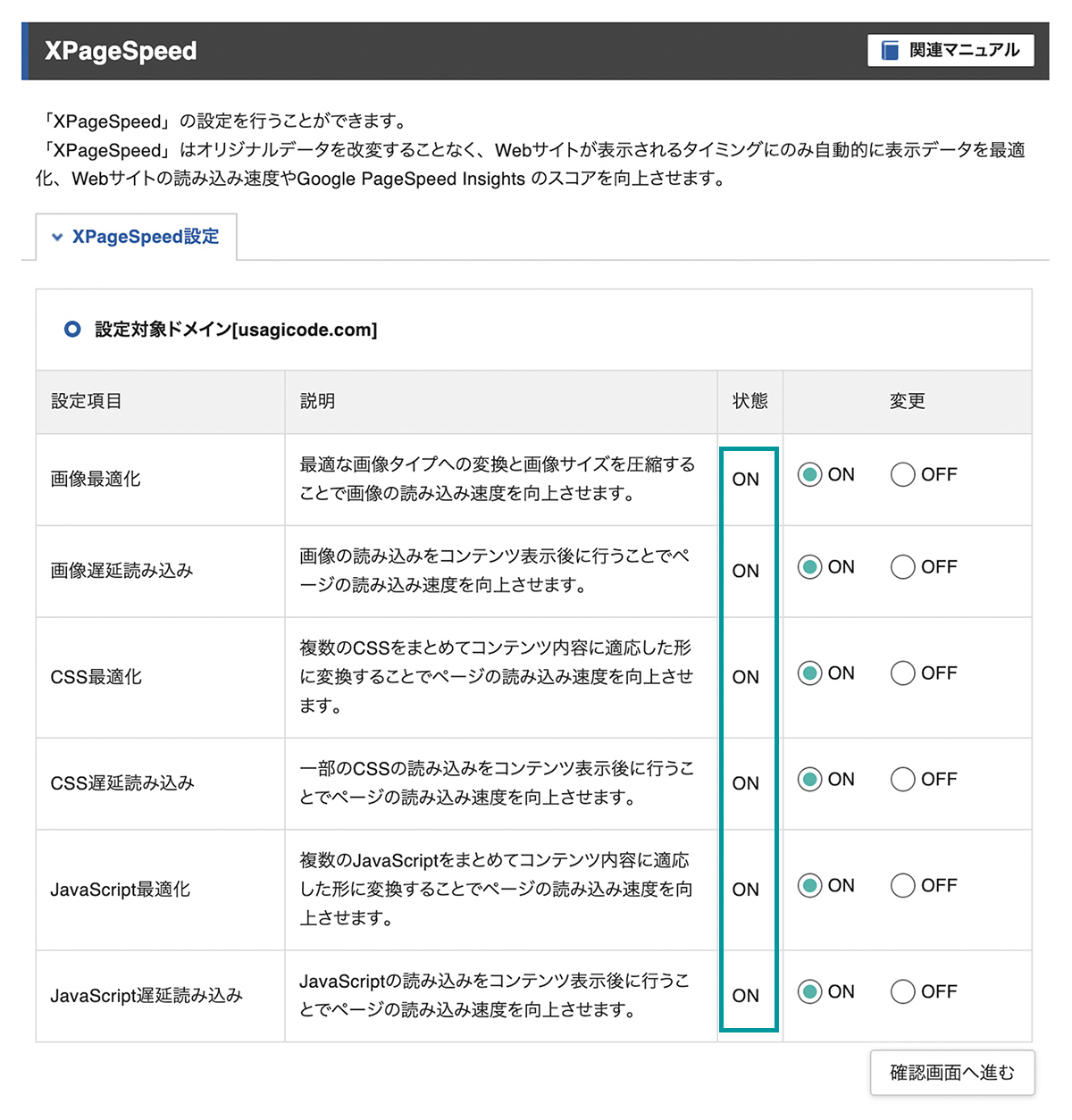Click the description text of 画像最適化
This screenshot has height=1120, width=1072.
coord(497,479)
